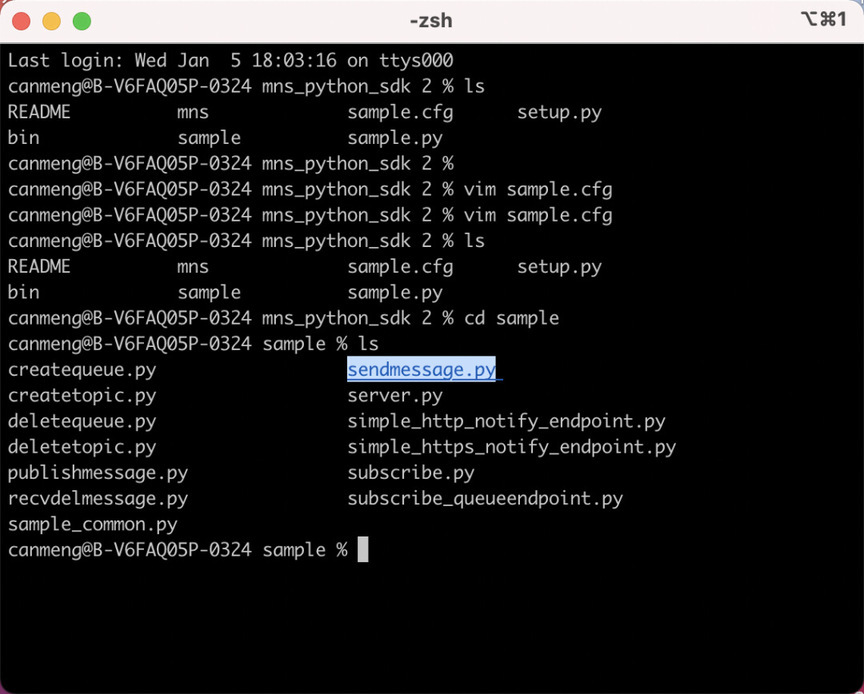Click the cursor block at the prompt
The width and height of the screenshot is (864, 694).
point(363,550)
